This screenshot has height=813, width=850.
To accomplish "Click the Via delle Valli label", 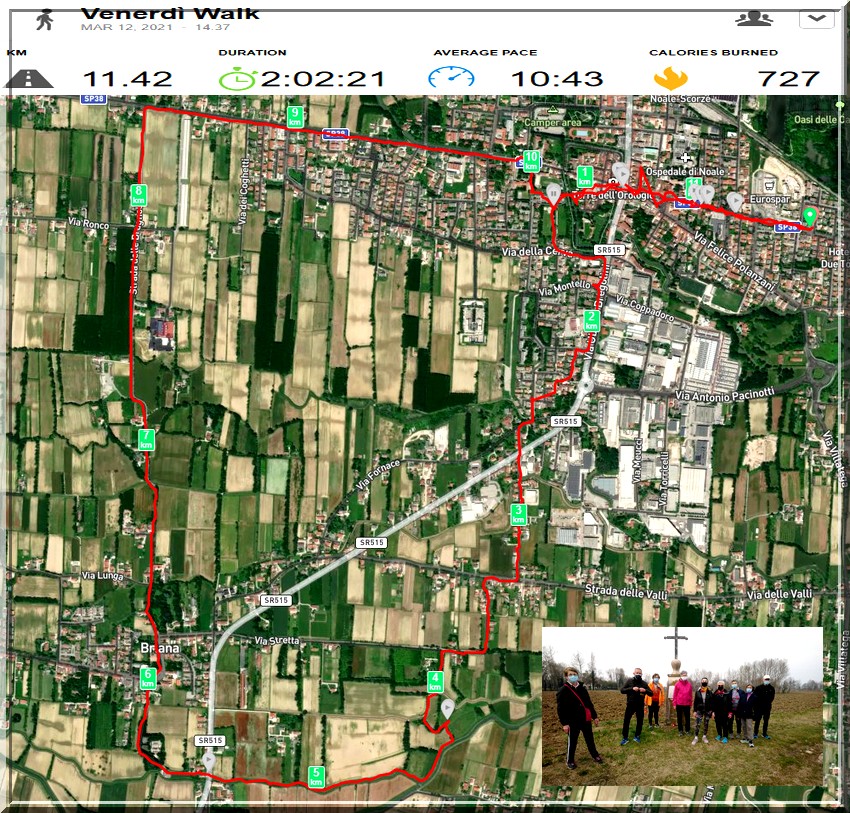I will (780, 594).
